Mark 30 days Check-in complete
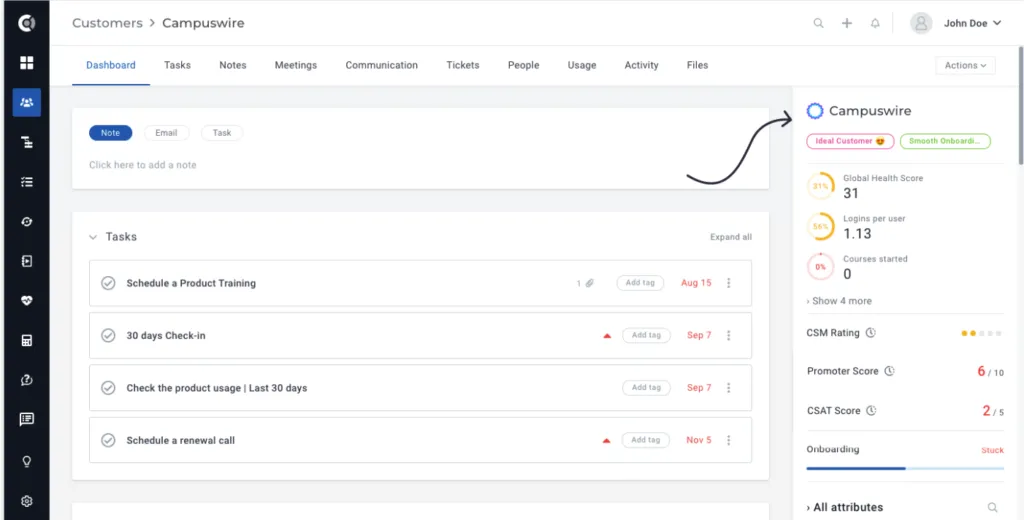Image resolution: width=1024 pixels, height=520 pixels. tap(108, 335)
